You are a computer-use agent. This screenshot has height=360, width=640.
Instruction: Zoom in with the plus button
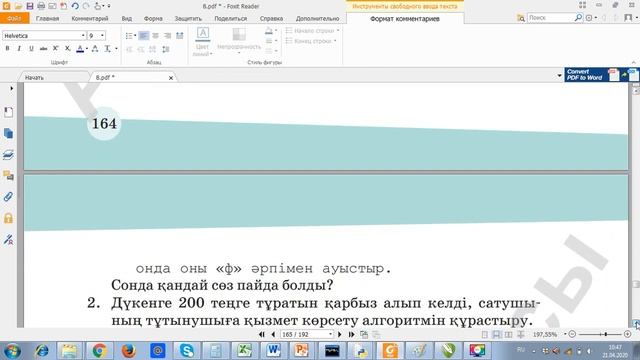pyautogui.click(x=628, y=334)
